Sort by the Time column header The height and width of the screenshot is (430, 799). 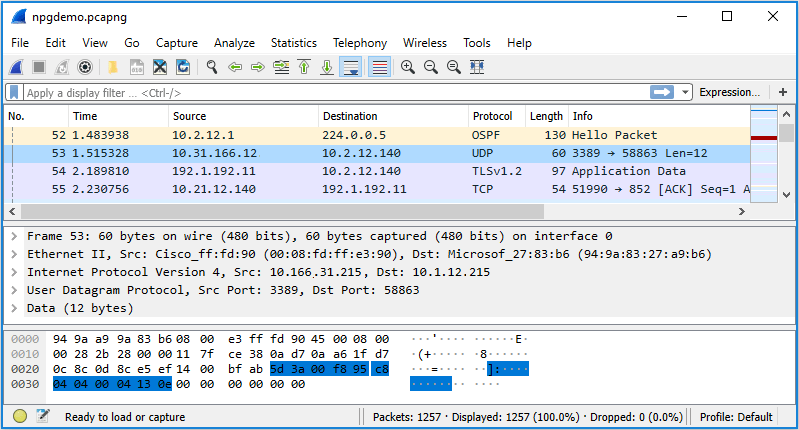pyautogui.click(x=118, y=116)
